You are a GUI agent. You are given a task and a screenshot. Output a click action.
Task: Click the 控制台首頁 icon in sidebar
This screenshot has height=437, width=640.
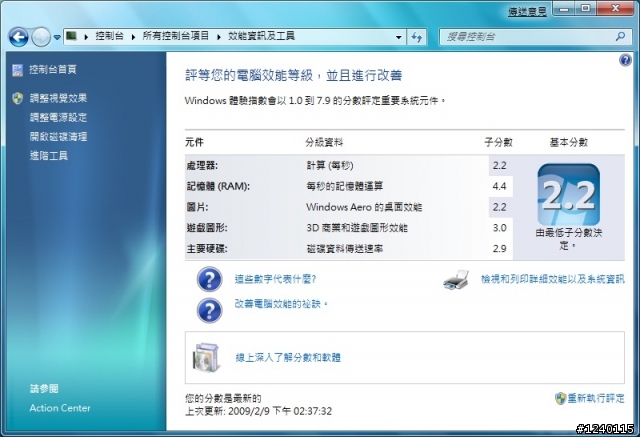18,70
